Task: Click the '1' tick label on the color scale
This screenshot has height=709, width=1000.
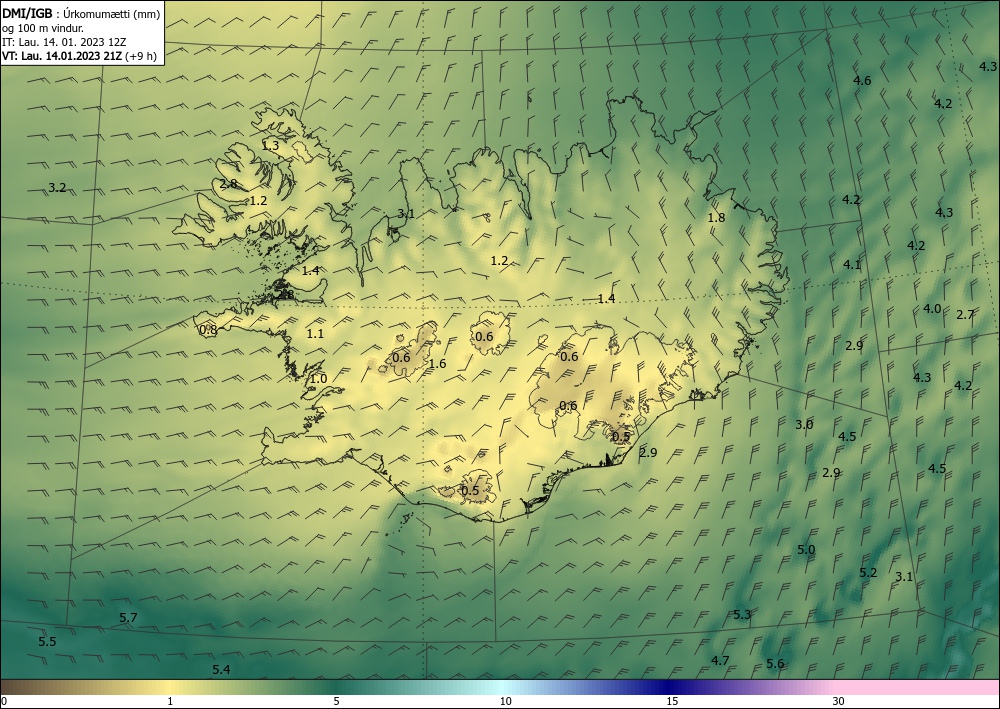Action: pos(170,701)
